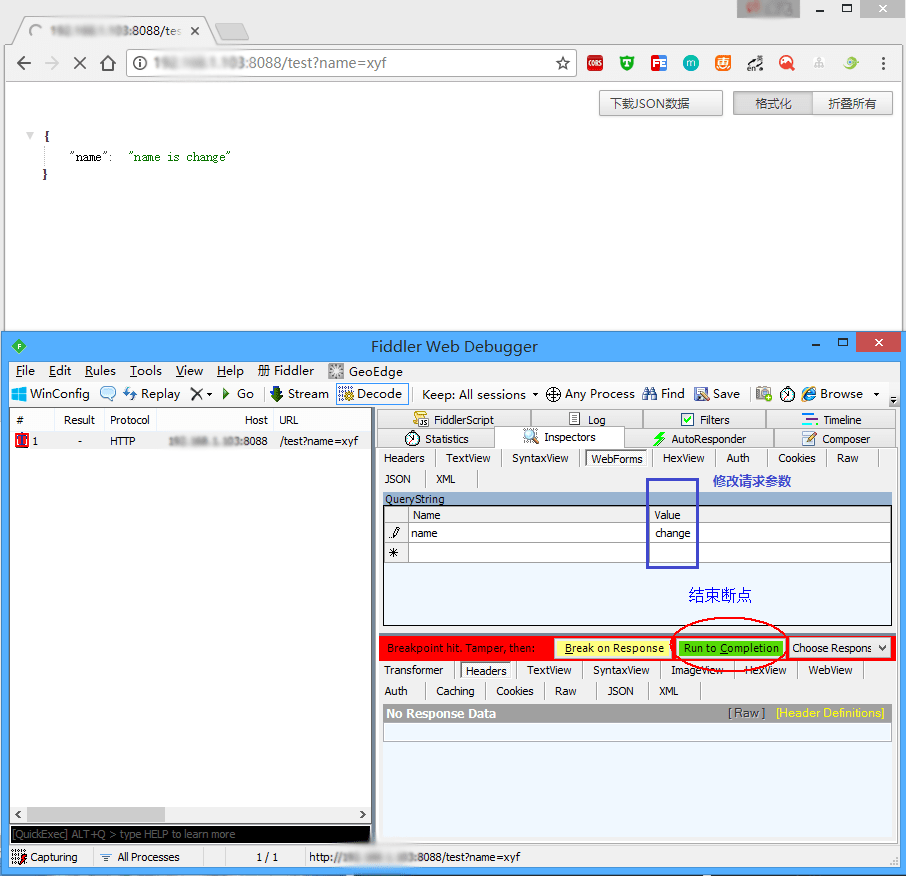Click the QuickExec command box
The height and width of the screenshot is (876, 906).
(x=190, y=834)
